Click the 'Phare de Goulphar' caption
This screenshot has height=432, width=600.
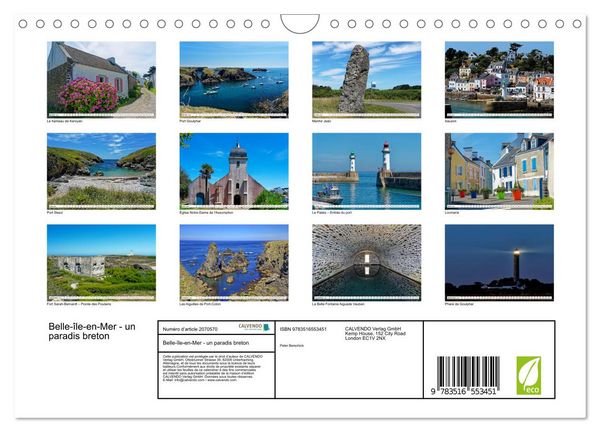pos(459,304)
